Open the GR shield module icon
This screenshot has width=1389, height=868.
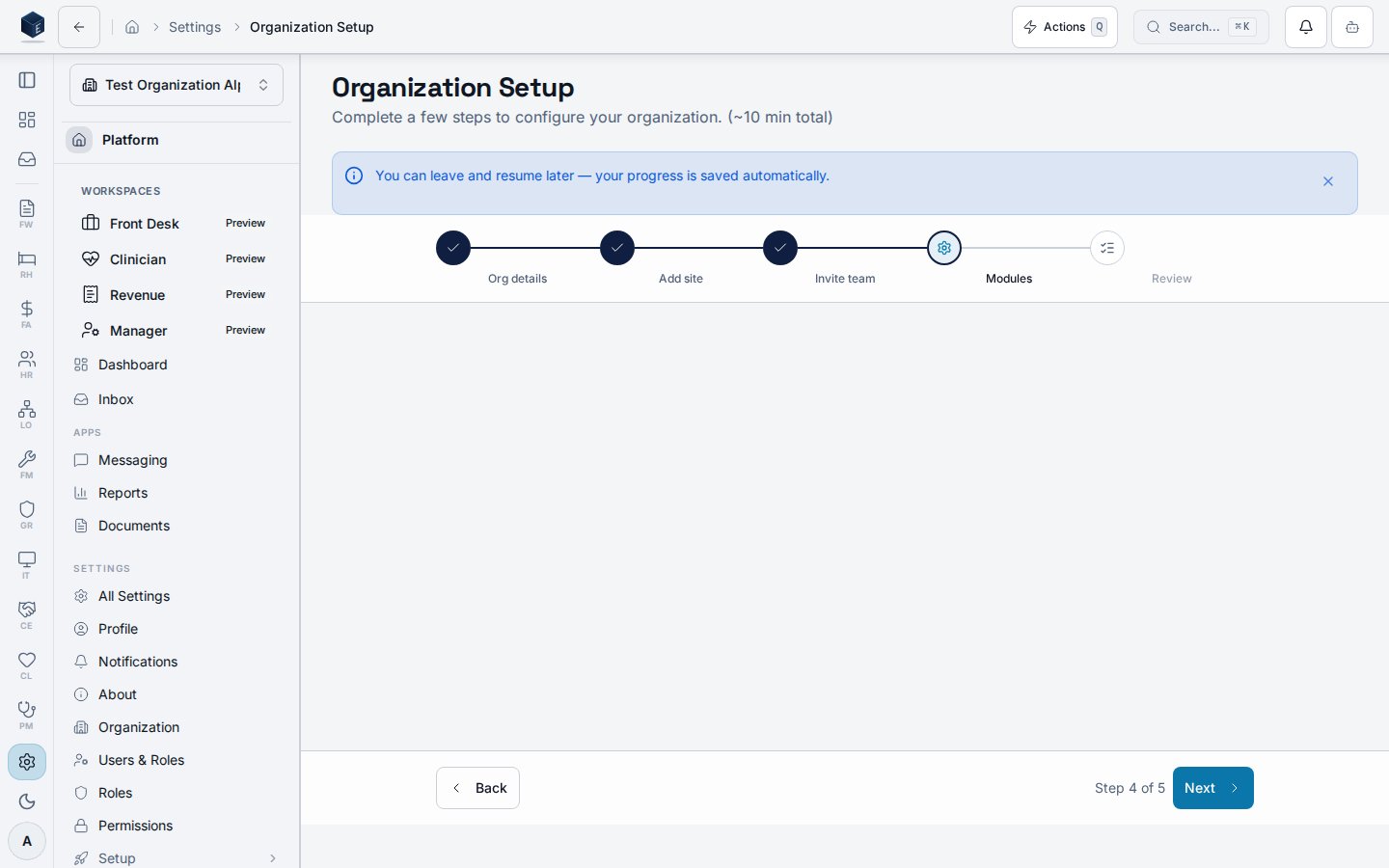27,514
